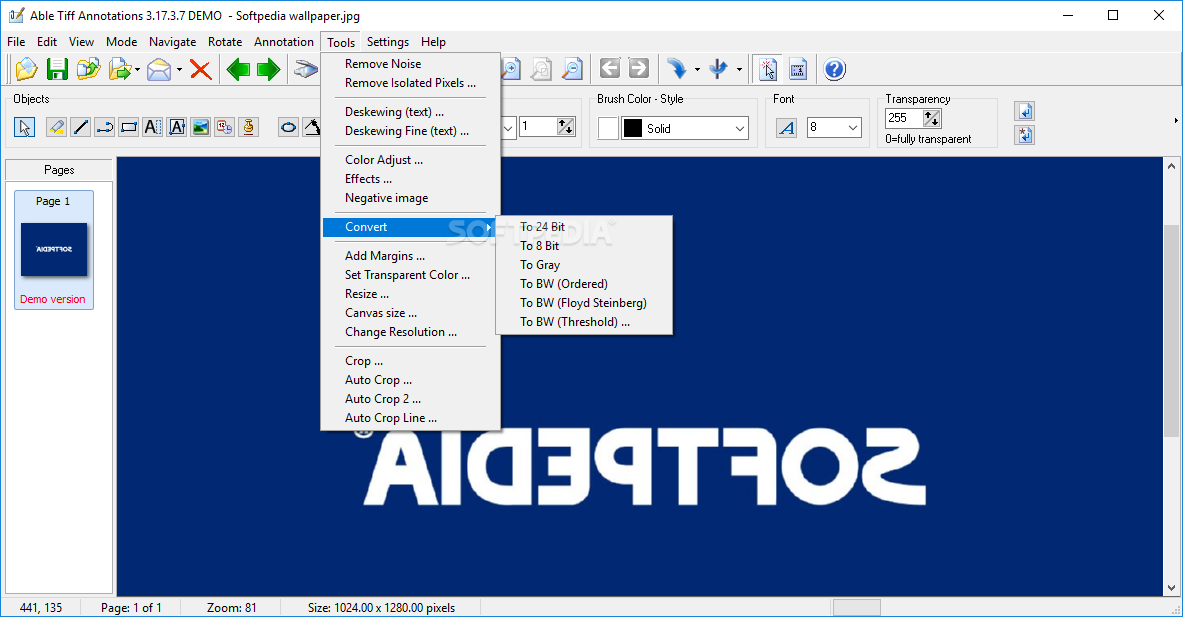Select the rubber stamp tool

click(249, 127)
